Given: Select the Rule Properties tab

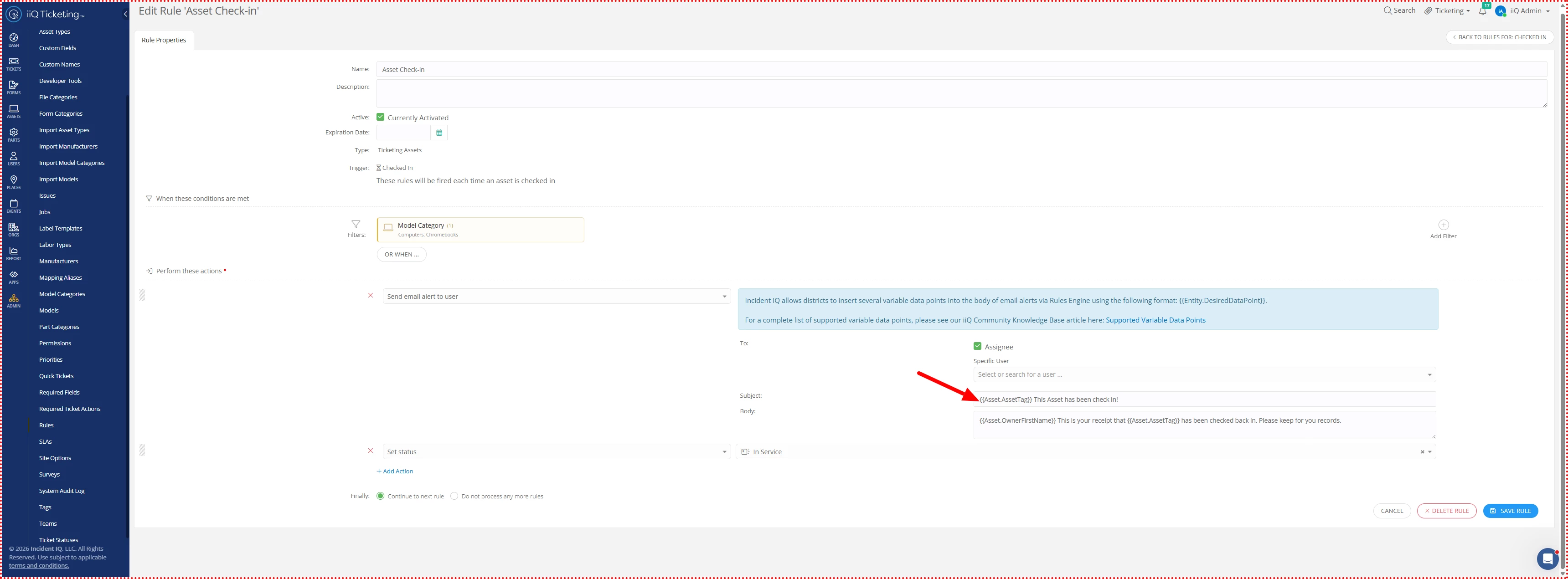Looking at the screenshot, I should pyautogui.click(x=164, y=40).
